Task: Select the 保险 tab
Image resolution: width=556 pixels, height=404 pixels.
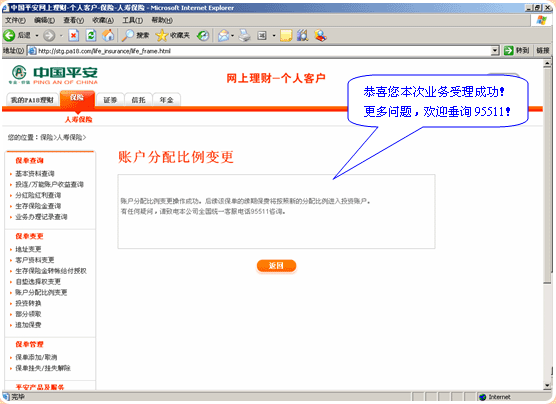Action: (77, 98)
